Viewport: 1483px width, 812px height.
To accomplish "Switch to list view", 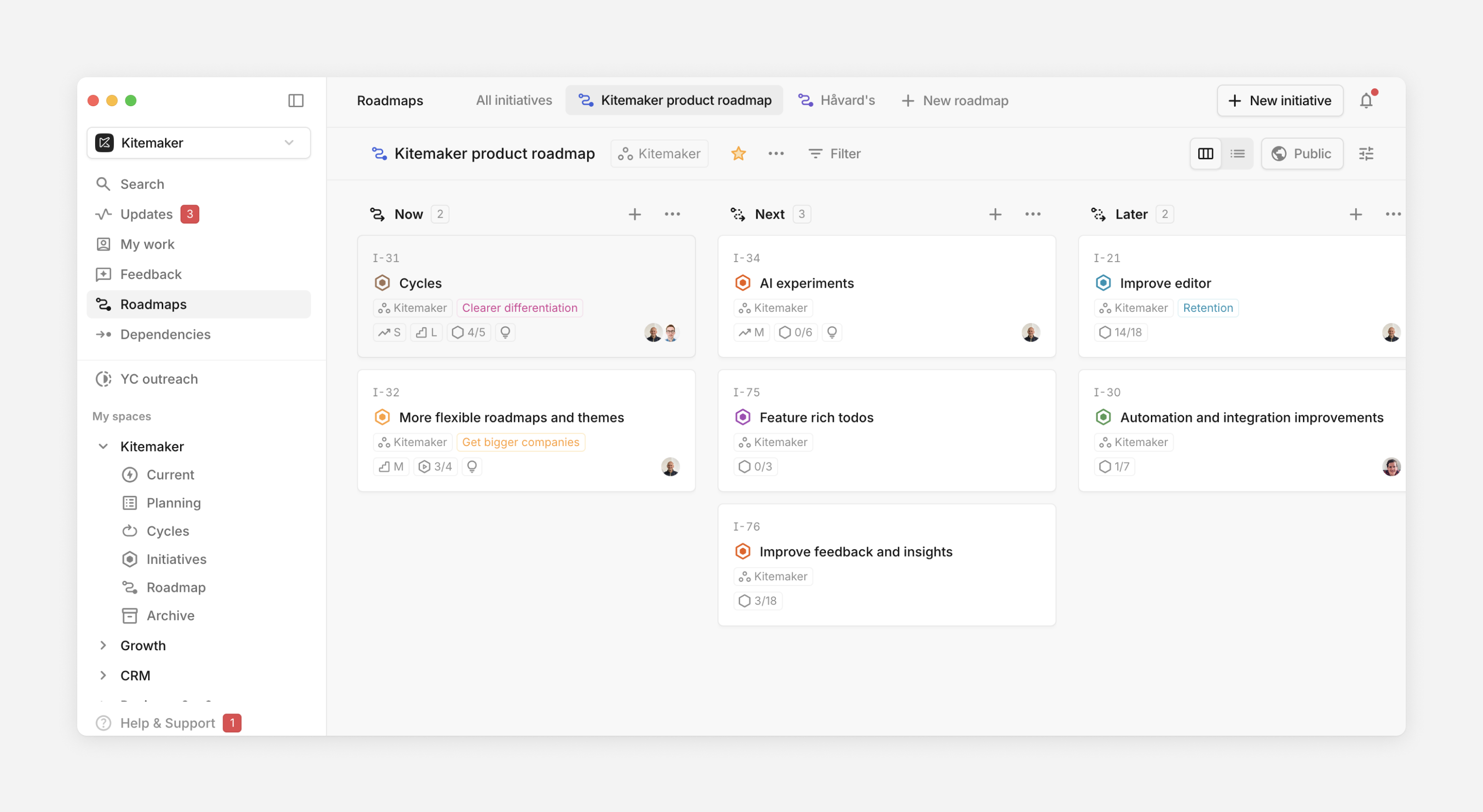I will [x=1237, y=154].
